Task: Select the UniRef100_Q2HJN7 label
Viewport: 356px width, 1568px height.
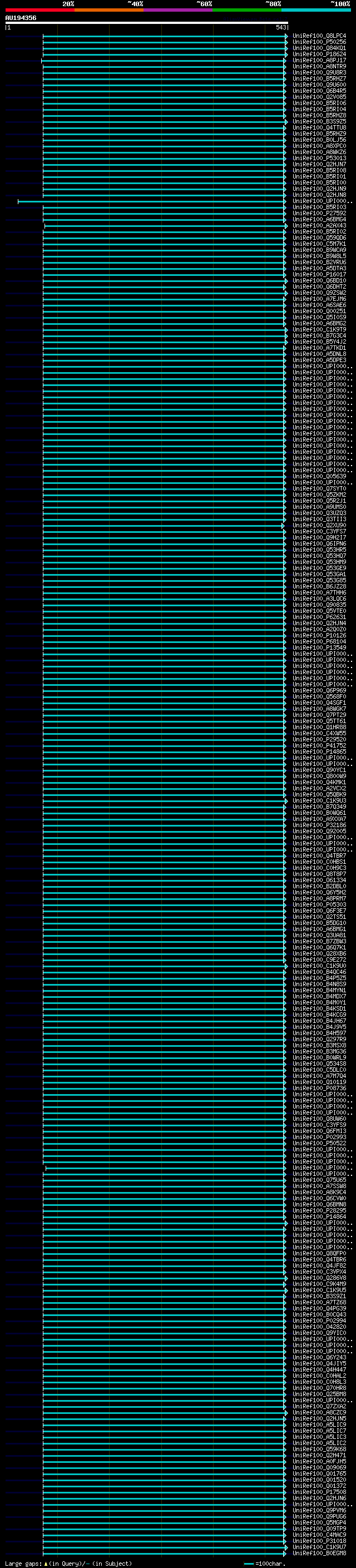Action: 319,164
